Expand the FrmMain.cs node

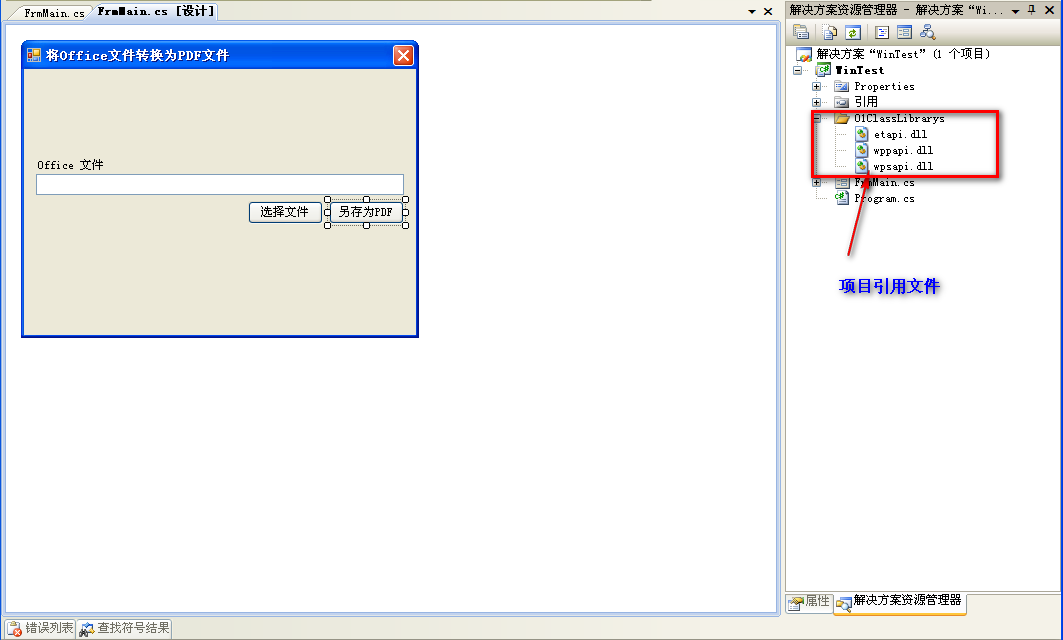coord(816,182)
